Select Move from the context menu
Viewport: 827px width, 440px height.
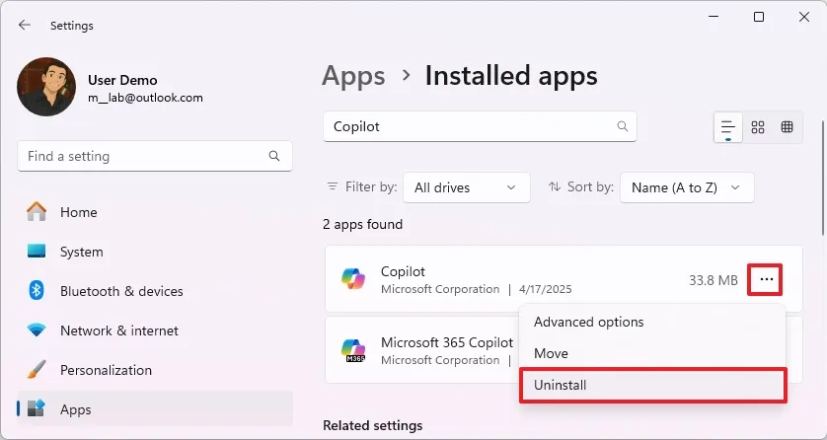pos(551,353)
